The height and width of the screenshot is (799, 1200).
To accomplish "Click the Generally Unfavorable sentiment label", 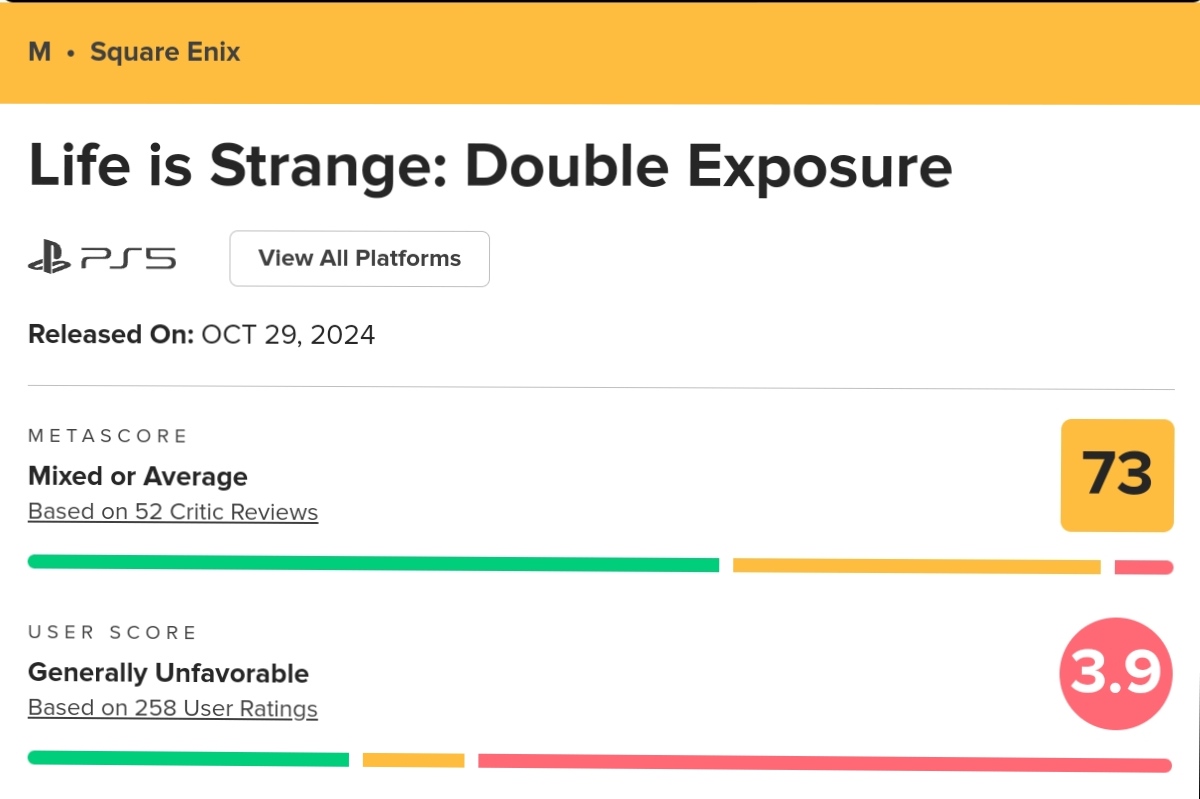I will (x=168, y=673).
